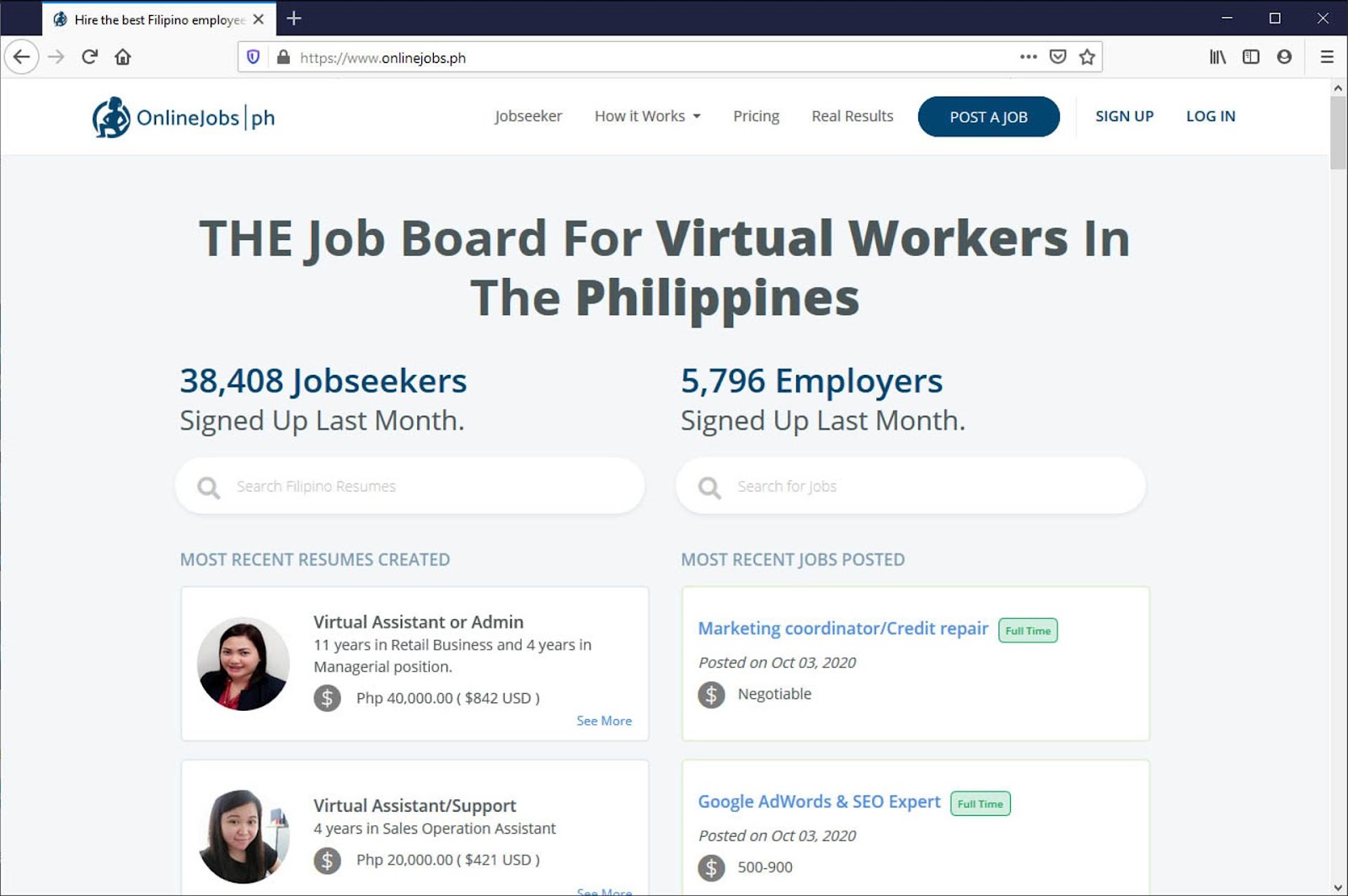Reload the page with the refresh icon
Image resolution: width=1348 pixels, height=896 pixels.
(90, 57)
